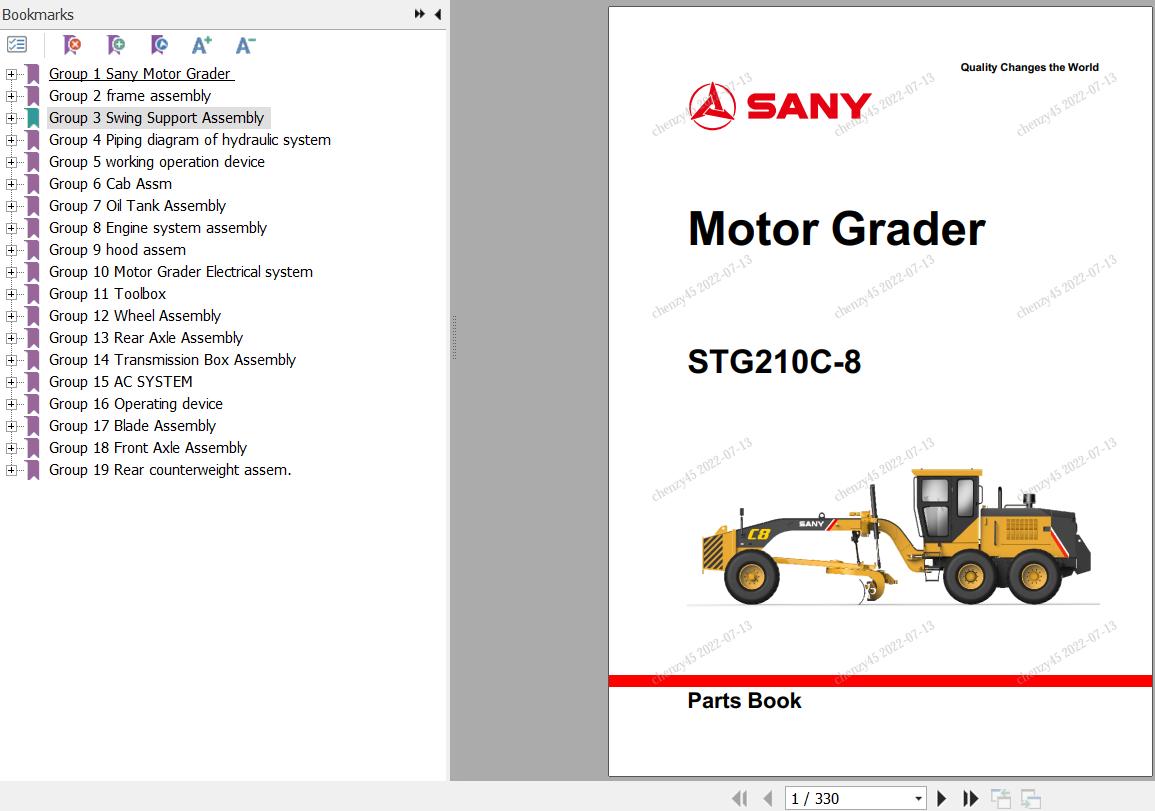Screen dimensions: 1155x811
Task: Click the add new bookmark icon
Action: pos(116,45)
